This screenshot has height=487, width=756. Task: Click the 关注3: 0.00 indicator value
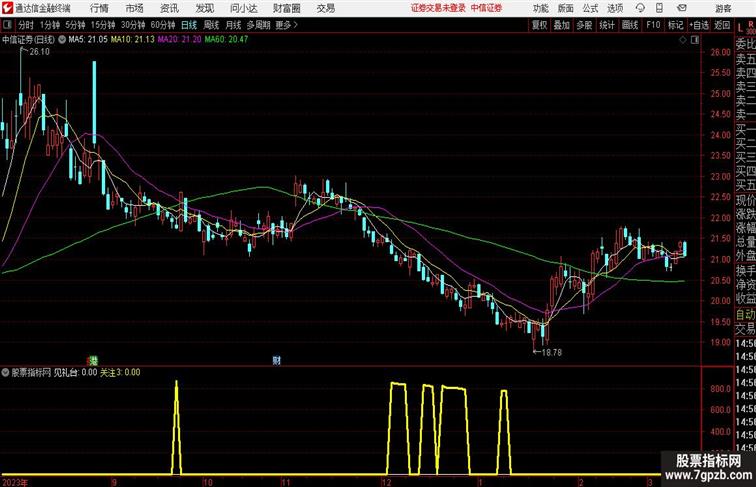[x=120, y=372]
